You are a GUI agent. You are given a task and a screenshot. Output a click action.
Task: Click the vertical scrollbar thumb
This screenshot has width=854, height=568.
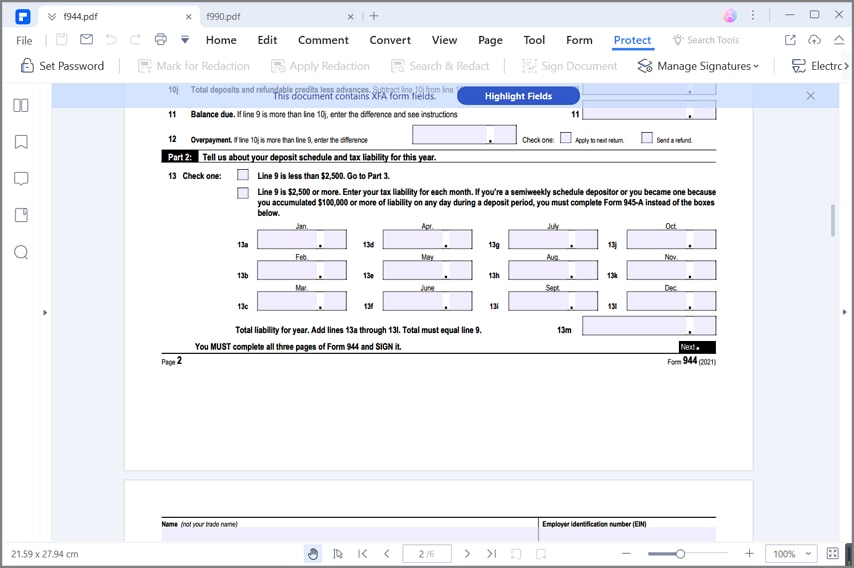click(833, 220)
